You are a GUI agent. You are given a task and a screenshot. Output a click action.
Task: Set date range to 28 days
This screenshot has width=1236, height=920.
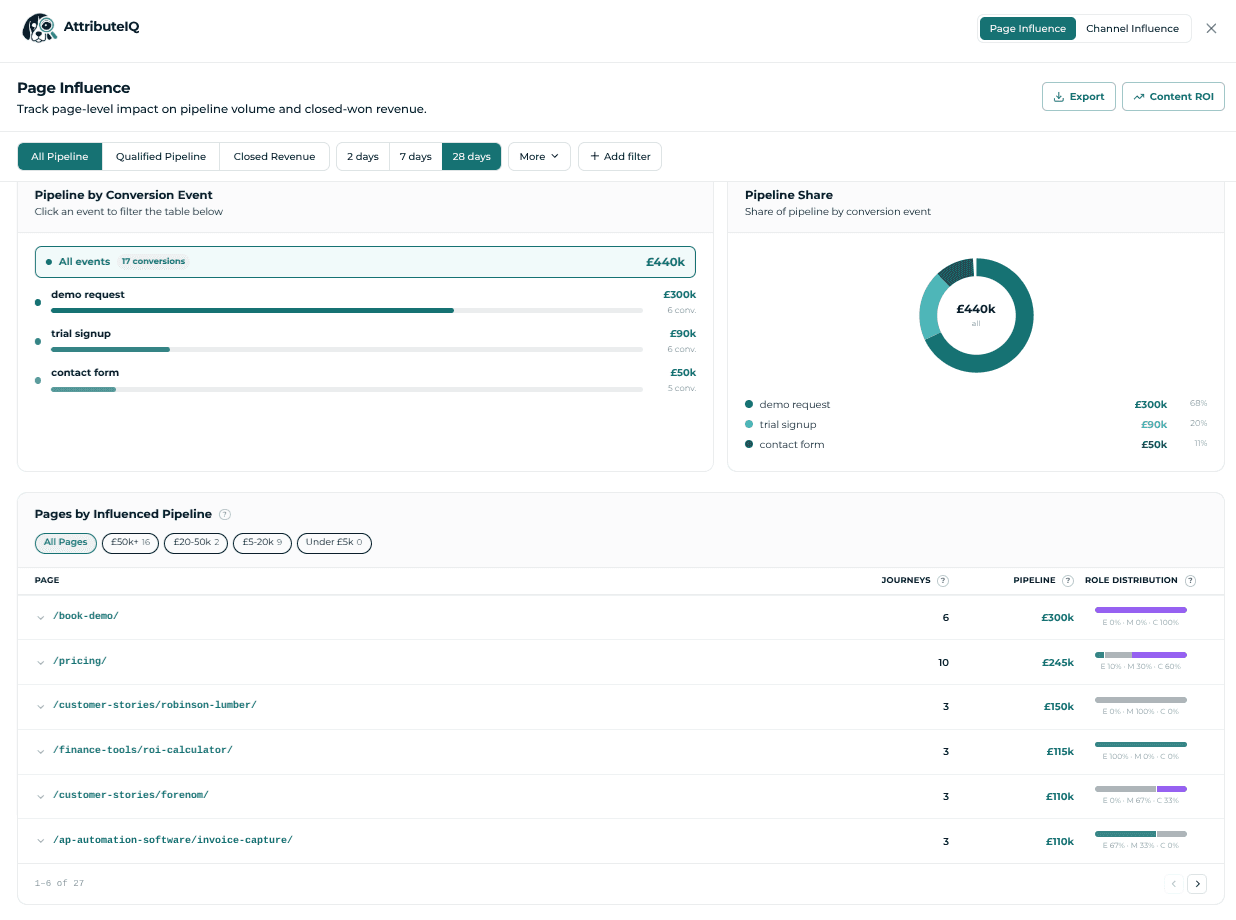[x=471, y=156]
